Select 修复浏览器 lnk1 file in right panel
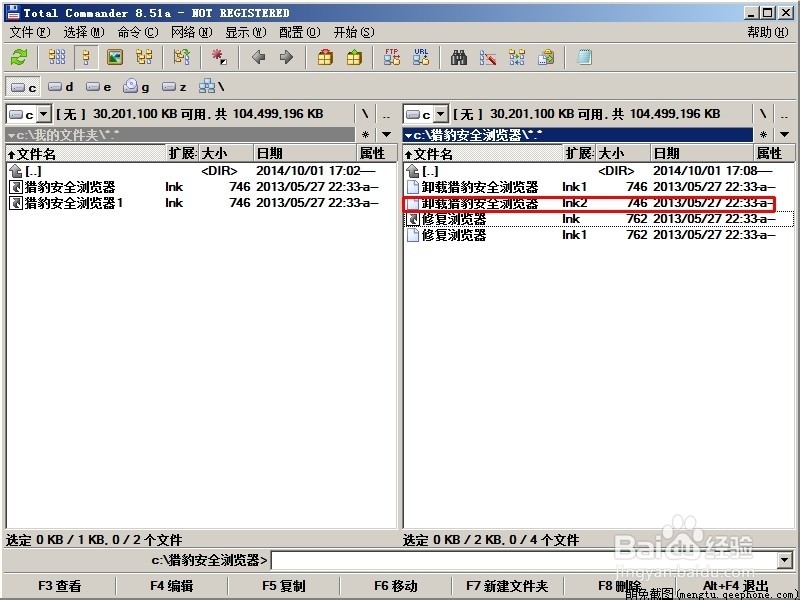 click(x=598, y=235)
